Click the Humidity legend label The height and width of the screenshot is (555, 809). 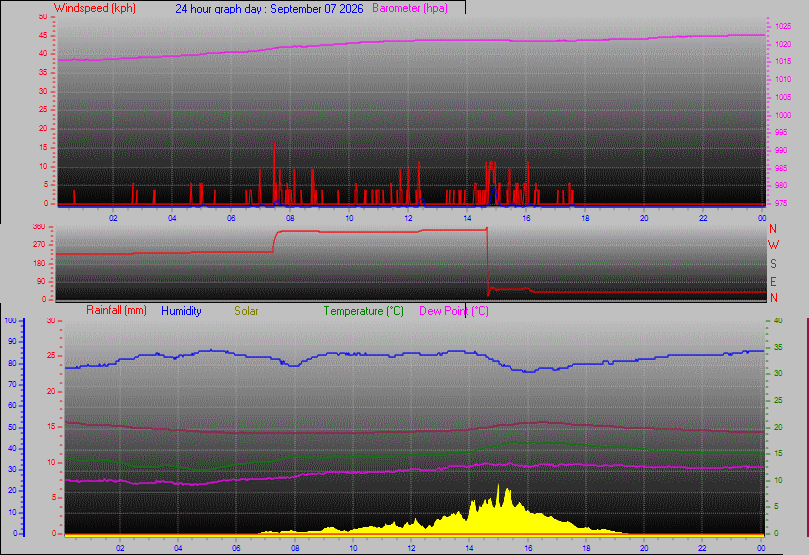tap(181, 311)
